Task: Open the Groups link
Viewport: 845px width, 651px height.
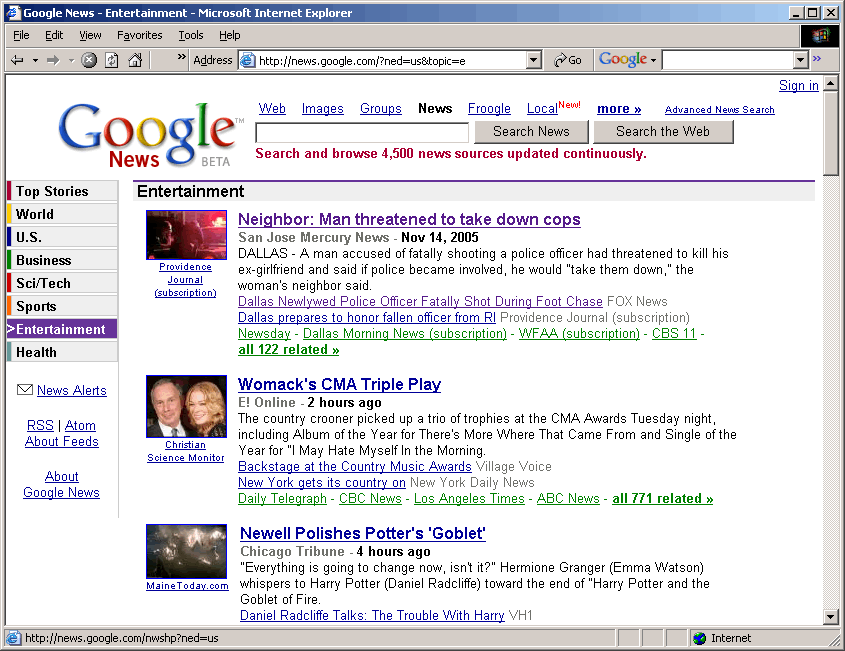Action: click(380, 108)
